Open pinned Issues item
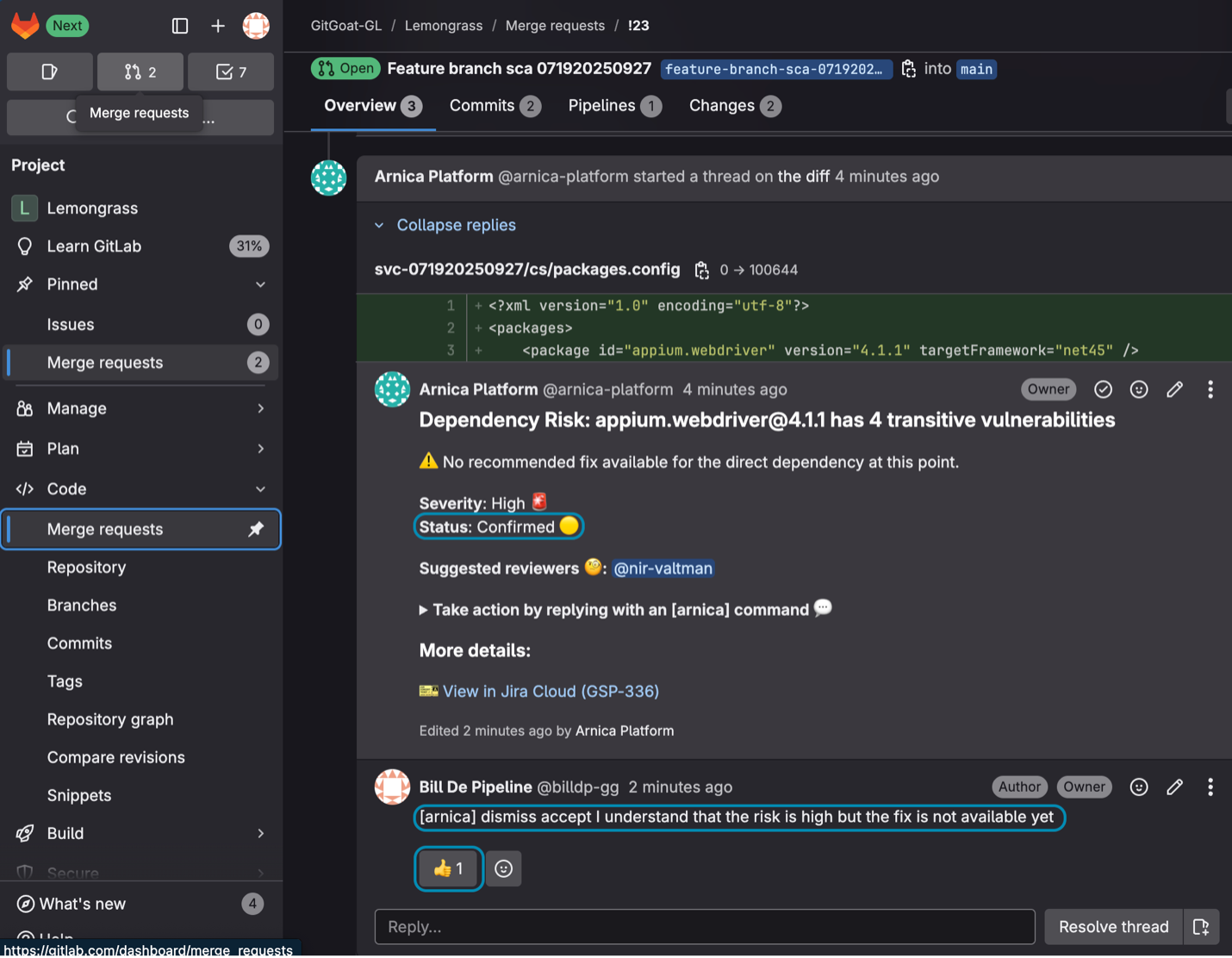 point(140,325)
